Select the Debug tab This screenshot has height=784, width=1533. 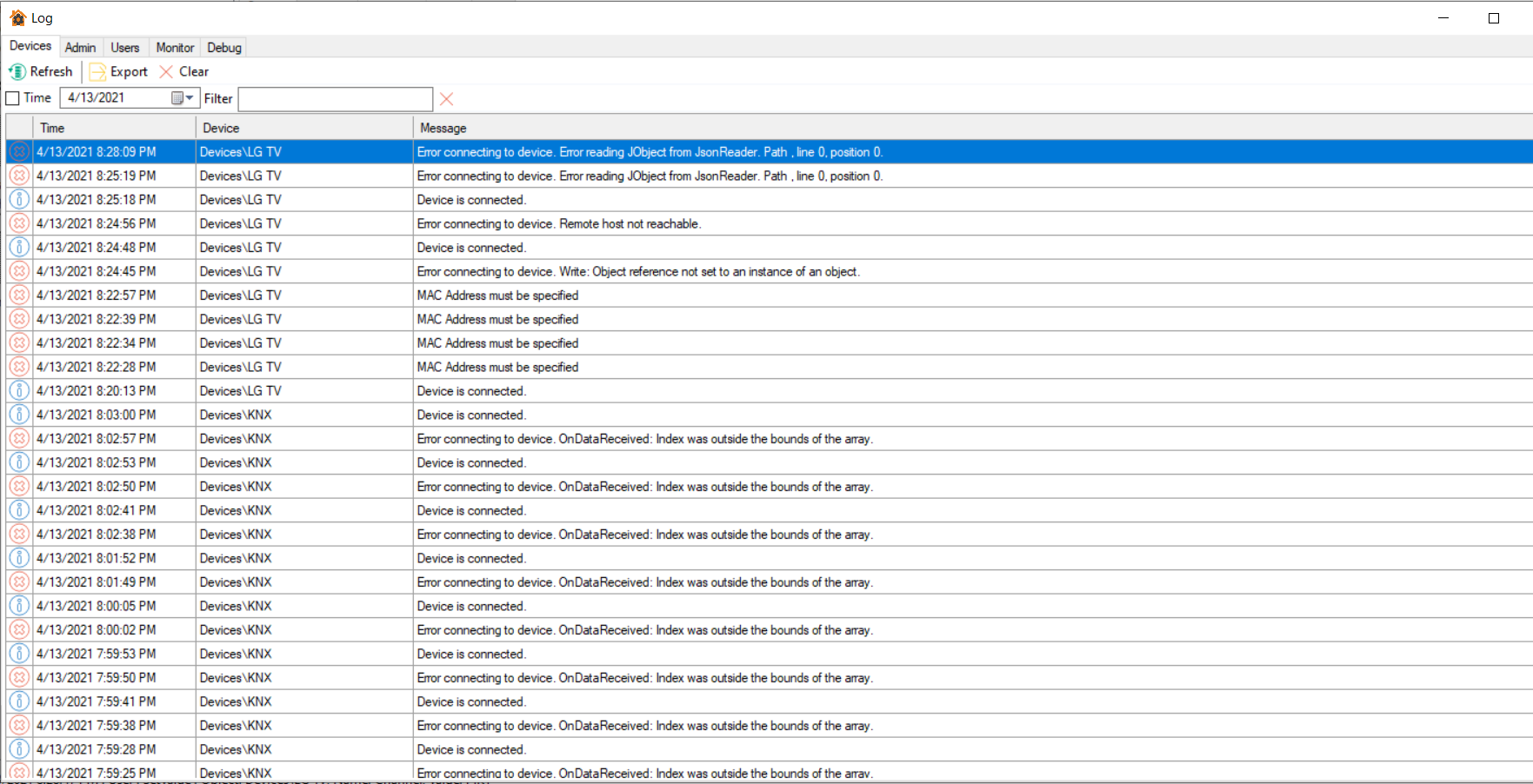coord(224,48)
